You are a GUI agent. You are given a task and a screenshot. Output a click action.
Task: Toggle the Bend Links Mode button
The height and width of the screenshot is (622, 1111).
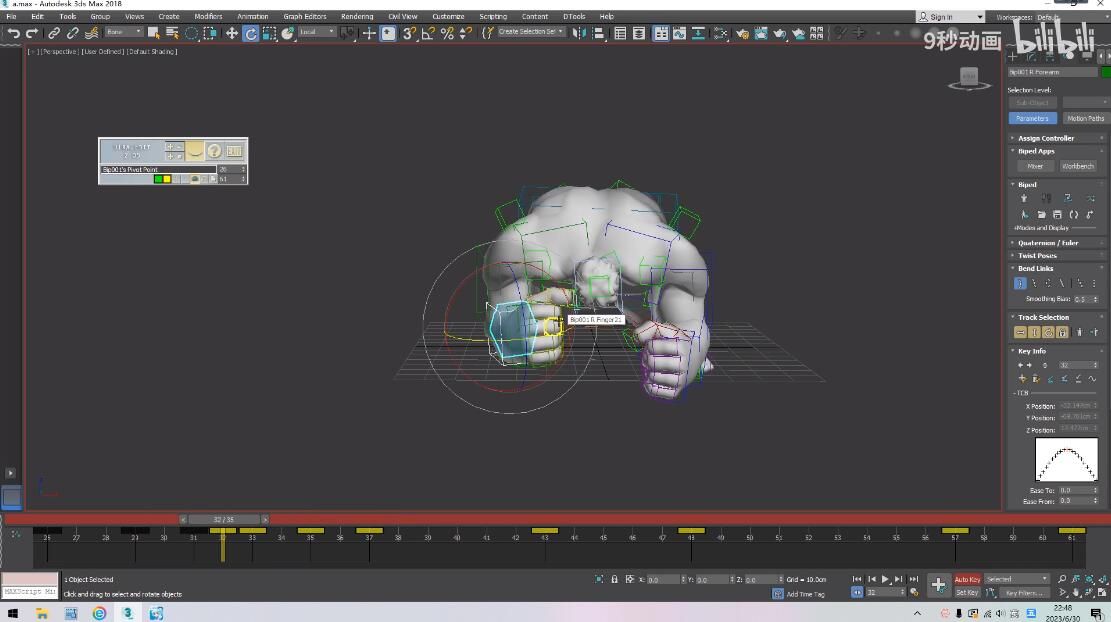tap(1020, 283)
